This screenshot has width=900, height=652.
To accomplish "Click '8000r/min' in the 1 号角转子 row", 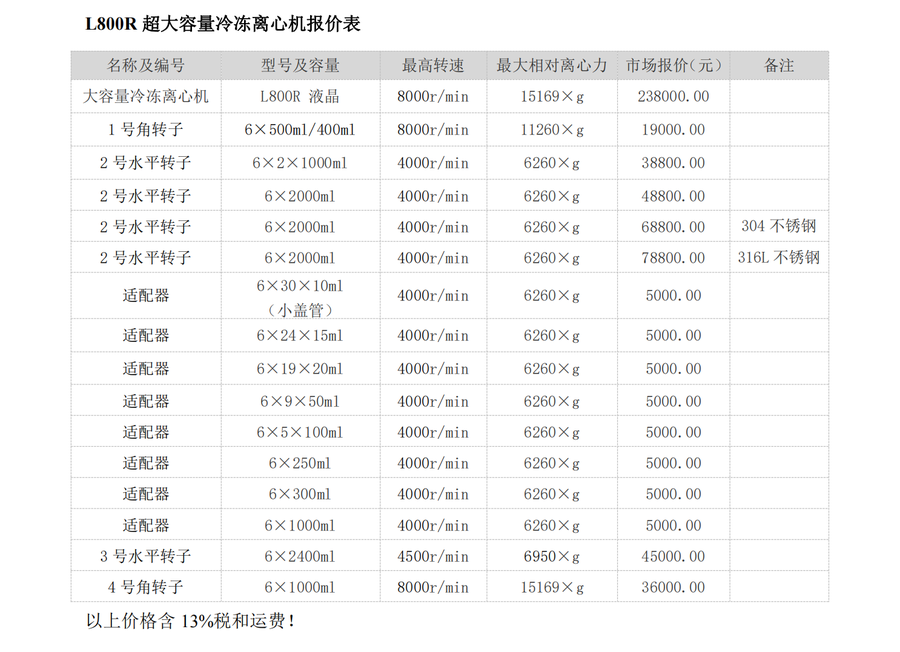I will (433, 129).
